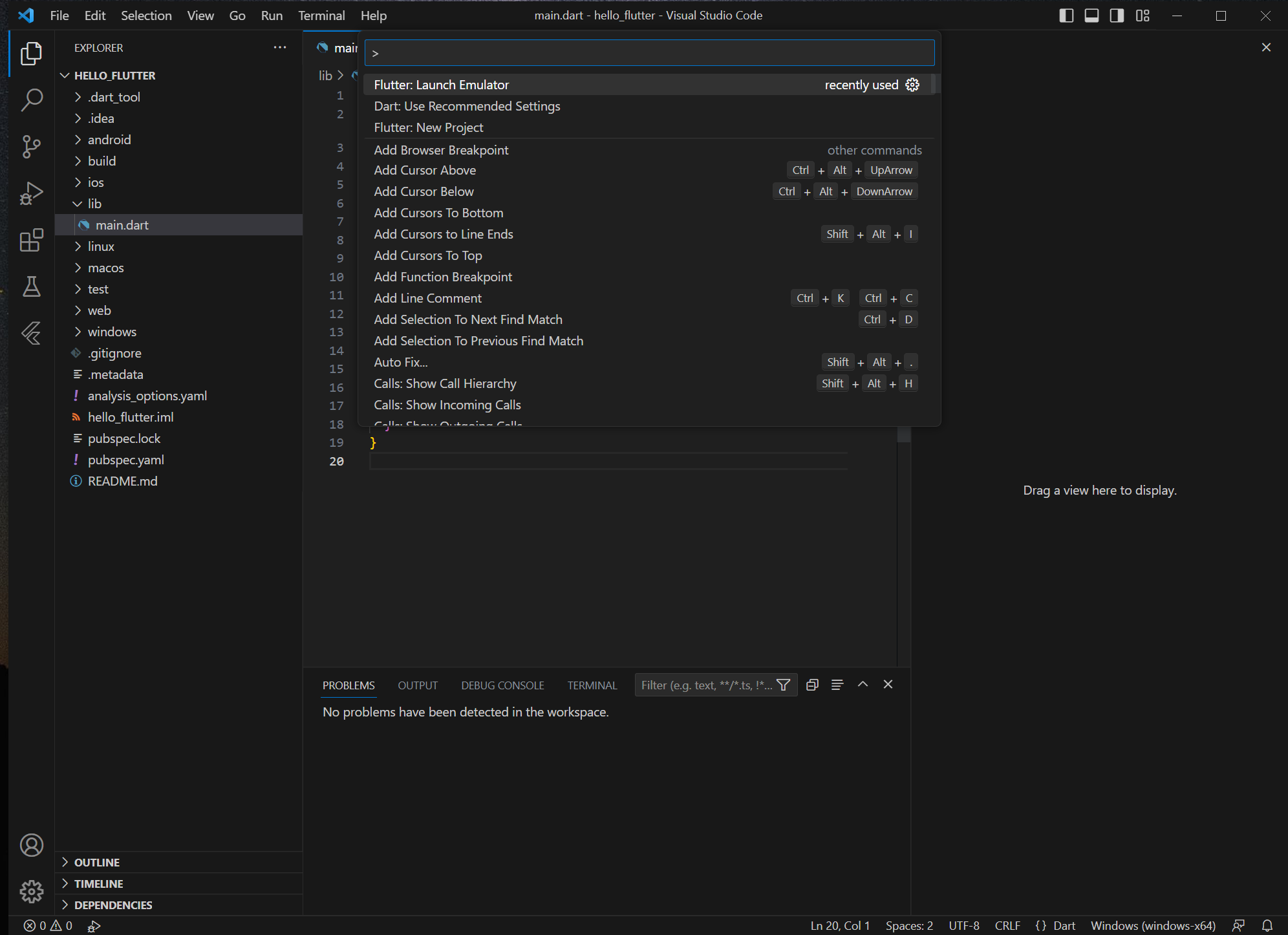1288x935 pixels.
Task: Click the debug status bar icon
Action: click(x=94, y=926)
